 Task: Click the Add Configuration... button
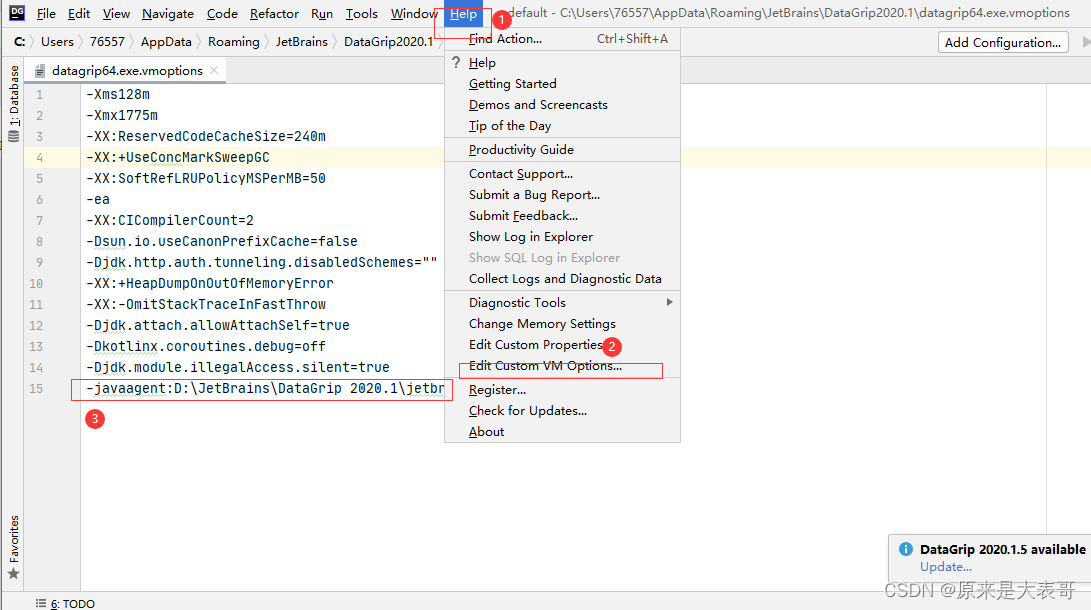click(x=1003, y=42)
